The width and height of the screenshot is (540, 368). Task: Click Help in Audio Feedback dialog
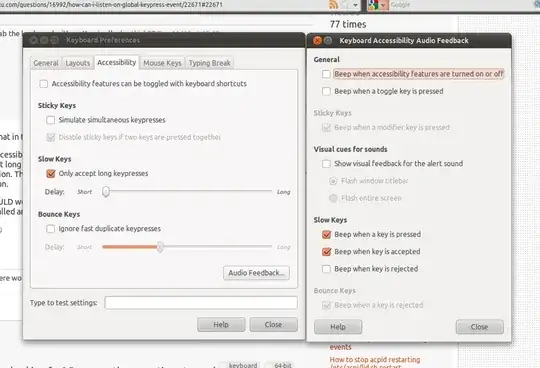click(x=338, y=326)
